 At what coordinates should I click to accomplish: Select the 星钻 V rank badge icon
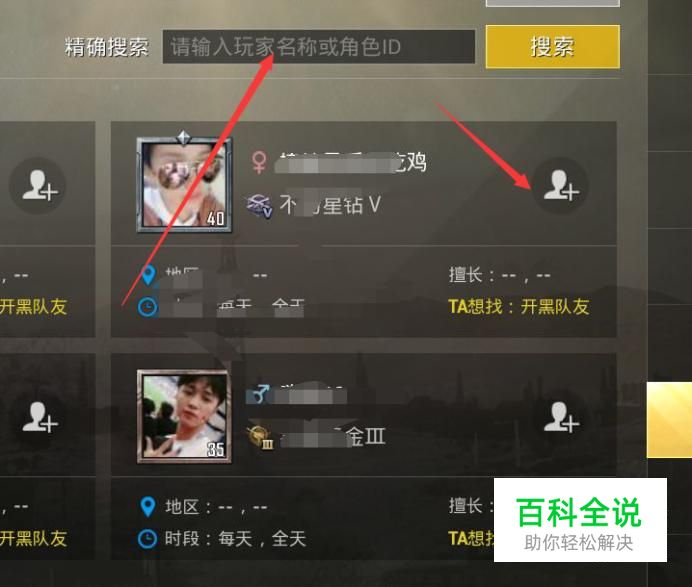click(x=260, y=207)
